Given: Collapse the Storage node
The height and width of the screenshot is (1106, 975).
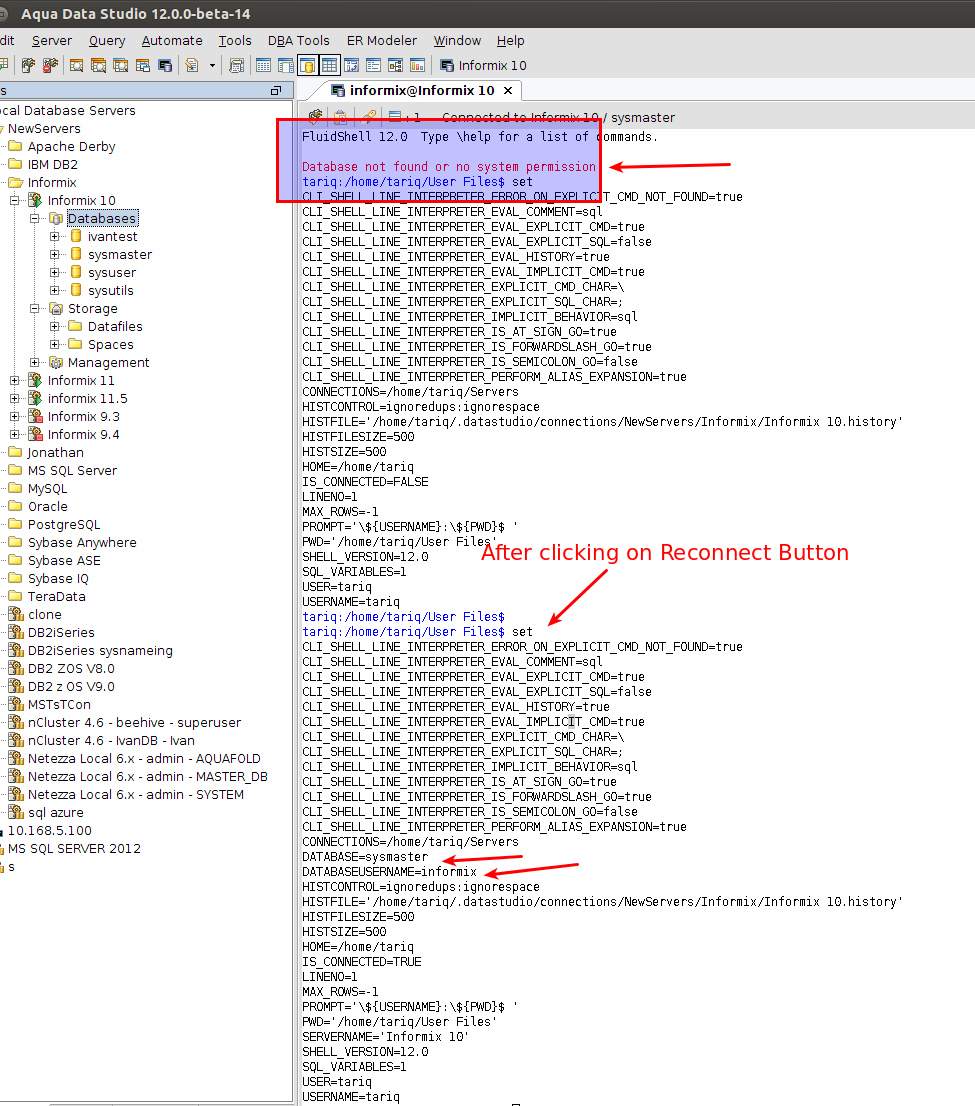Looking at the screenshot, I should 34,308.
